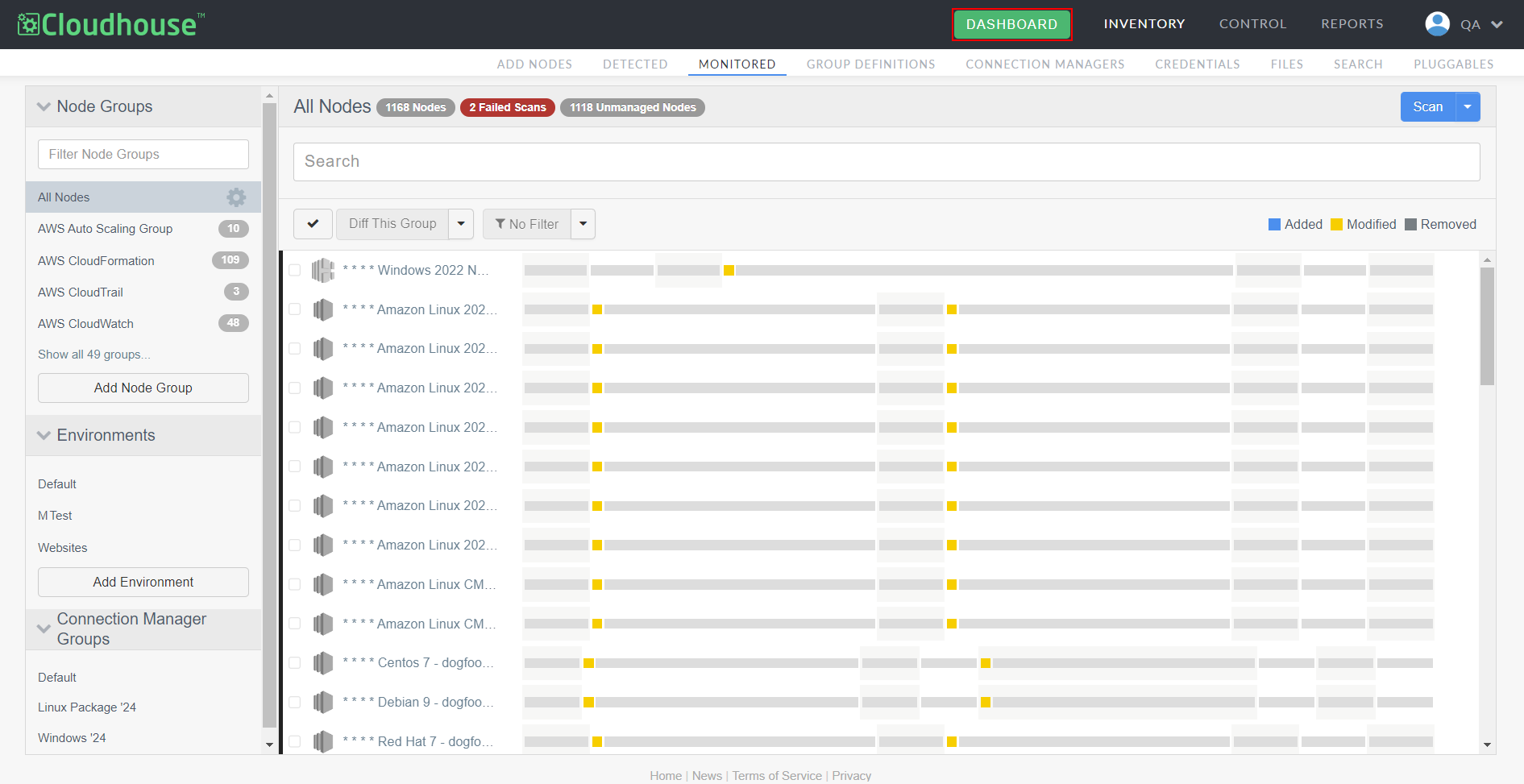
Task: Click the 1168 Nodes badge
Action: click(416, 108)
